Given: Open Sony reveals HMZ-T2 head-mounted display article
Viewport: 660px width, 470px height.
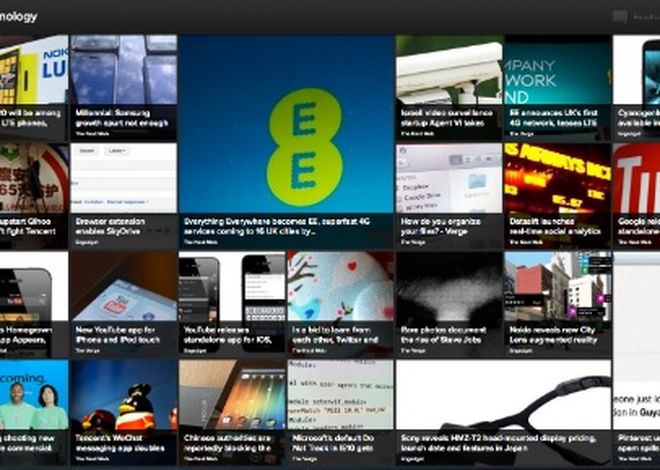Looking at the screenshot, I should coord(503,412).
